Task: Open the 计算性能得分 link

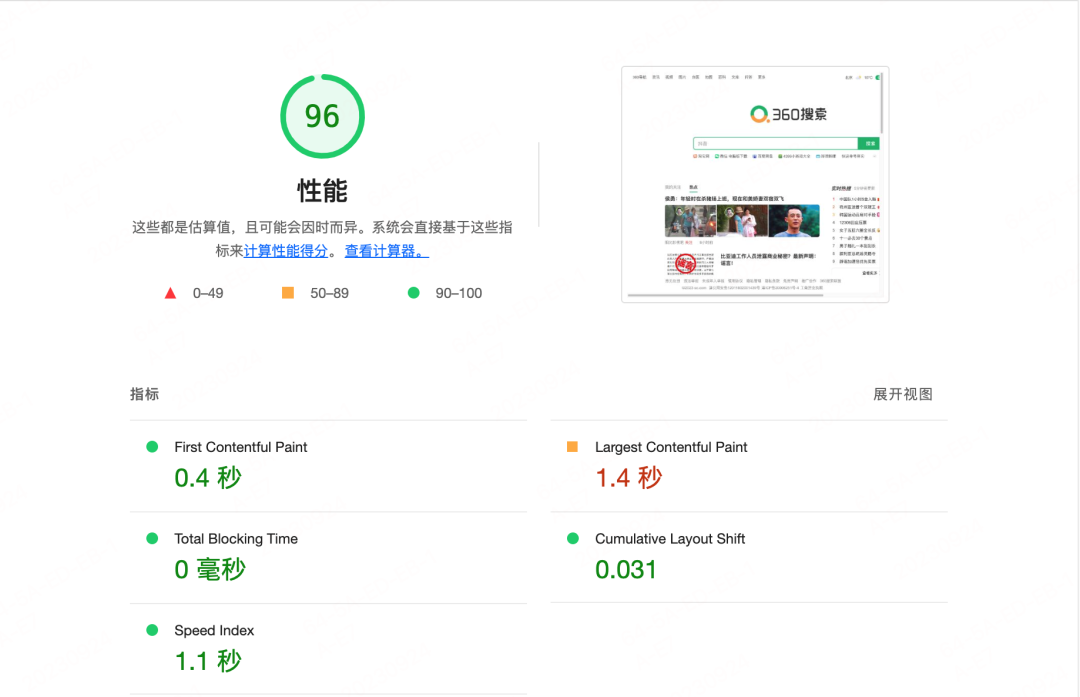Action: click(286, 251)
